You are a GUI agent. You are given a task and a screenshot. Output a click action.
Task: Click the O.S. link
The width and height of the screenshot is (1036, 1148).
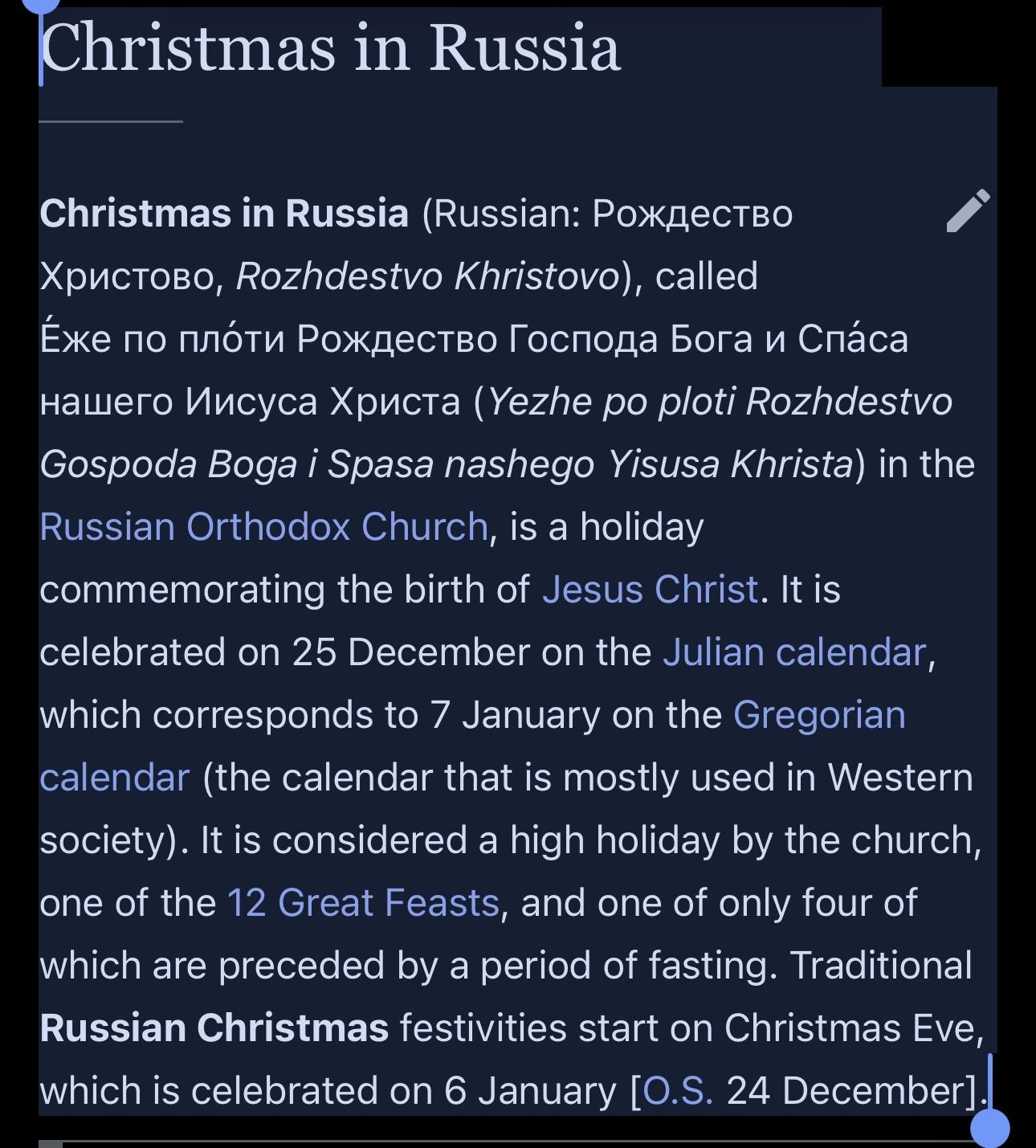click(x=678, y=1091)
